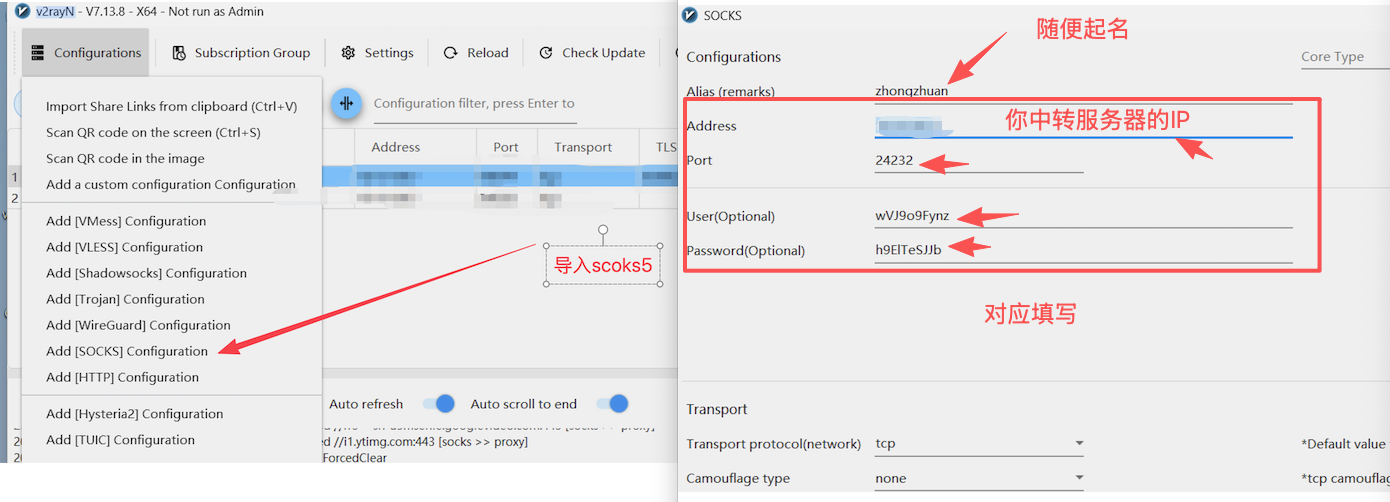Image resolution: width=1390 pixels, height=502 pixels.
Task: Click the v2rayN logo in title bar
Action: 23,11
